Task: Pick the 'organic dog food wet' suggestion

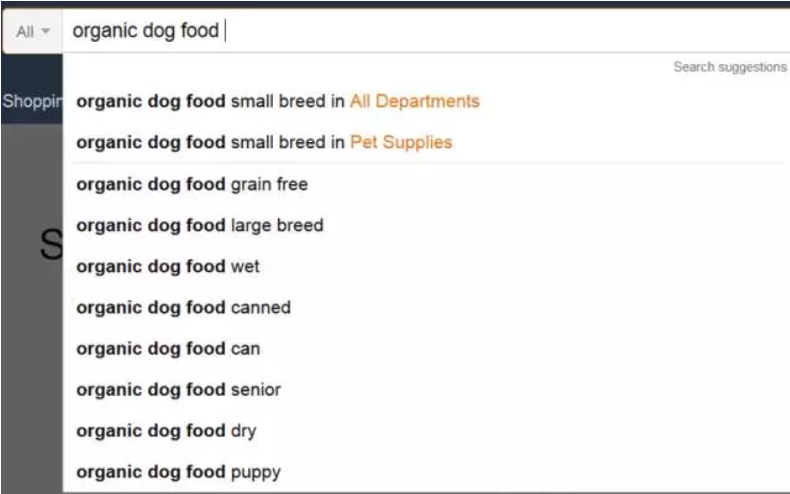Action: point(168,267)
